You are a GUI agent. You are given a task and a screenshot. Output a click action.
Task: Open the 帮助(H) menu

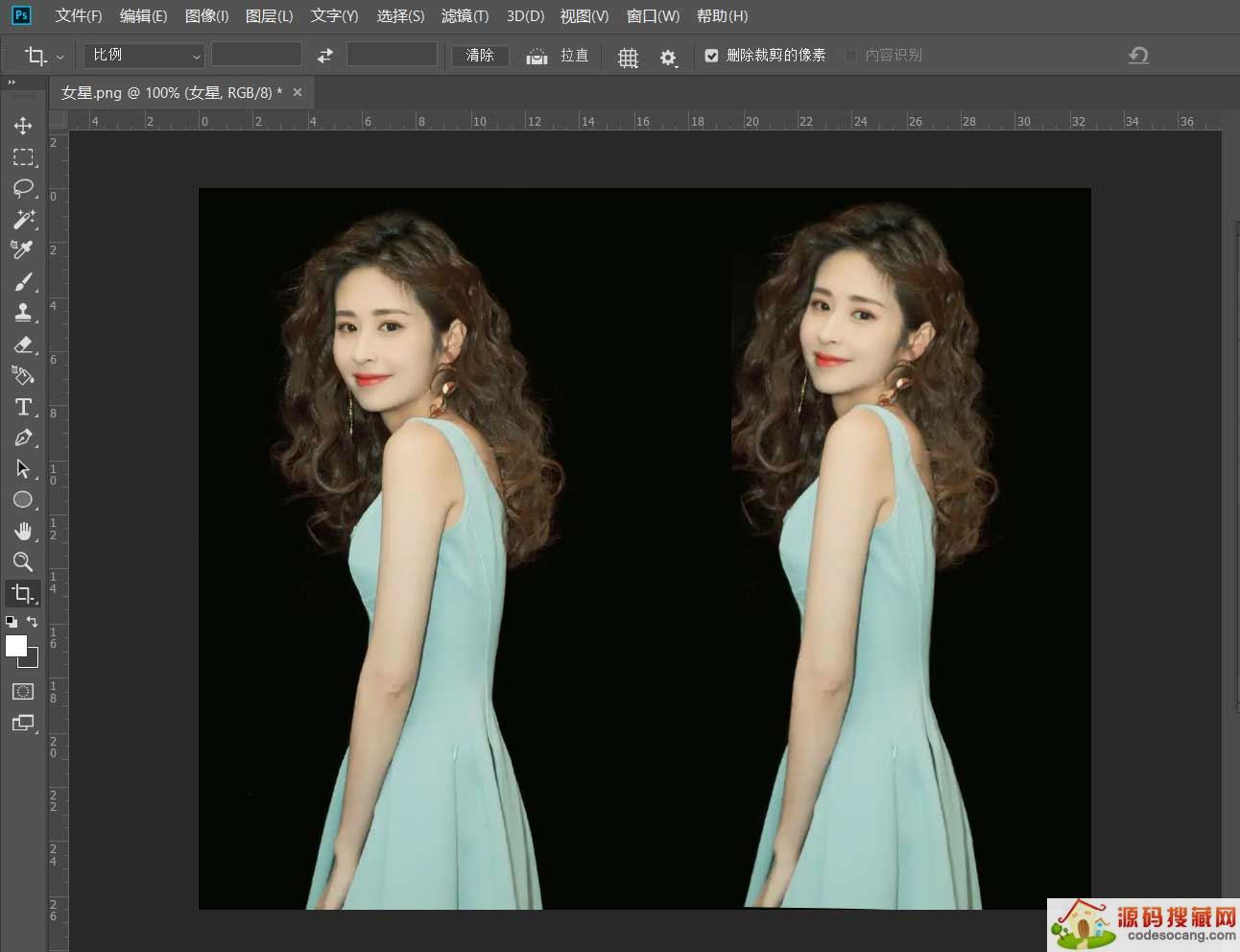coord(722,16)
